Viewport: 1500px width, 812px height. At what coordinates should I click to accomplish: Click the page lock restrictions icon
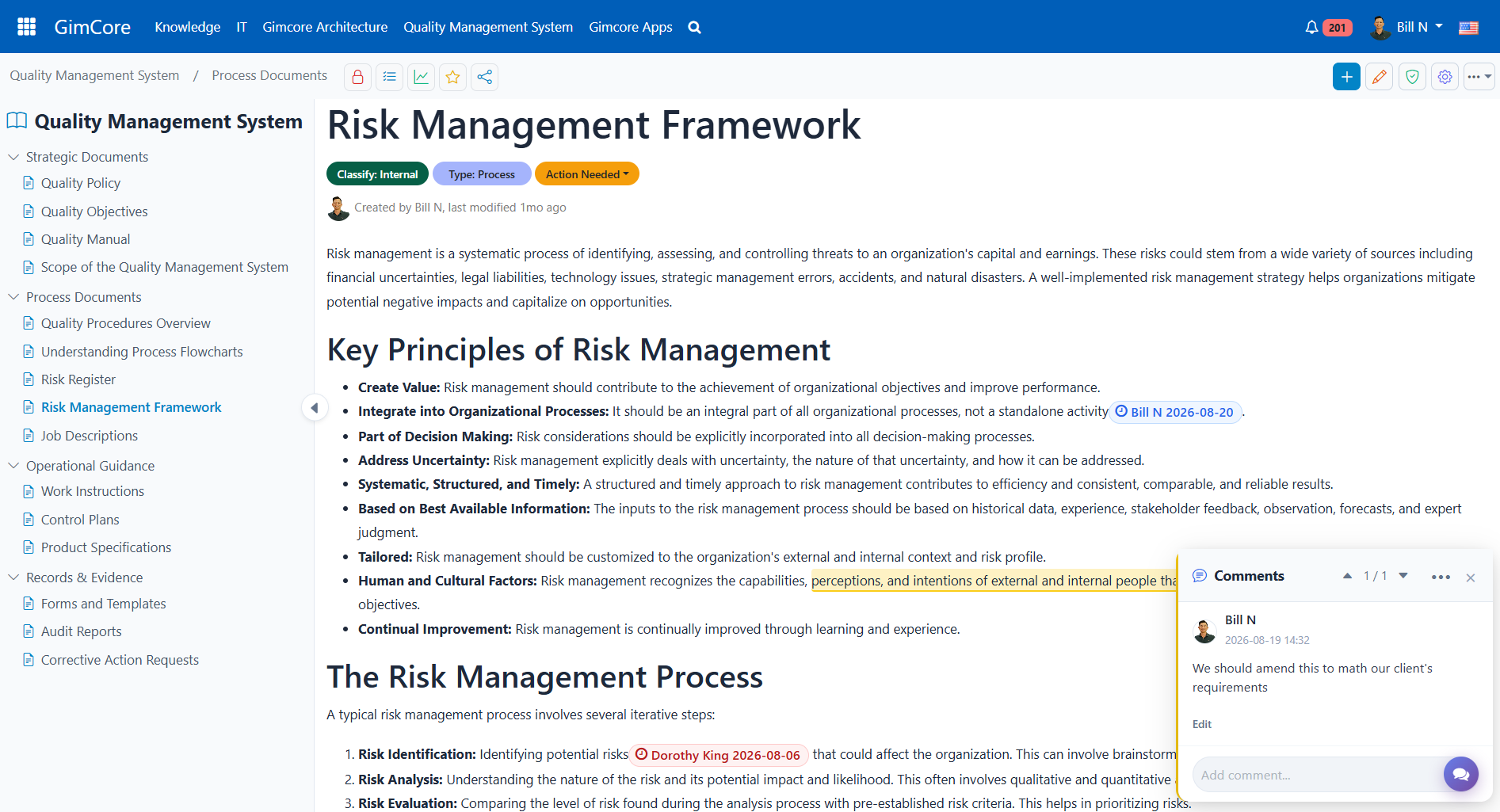tap(357, 77)
